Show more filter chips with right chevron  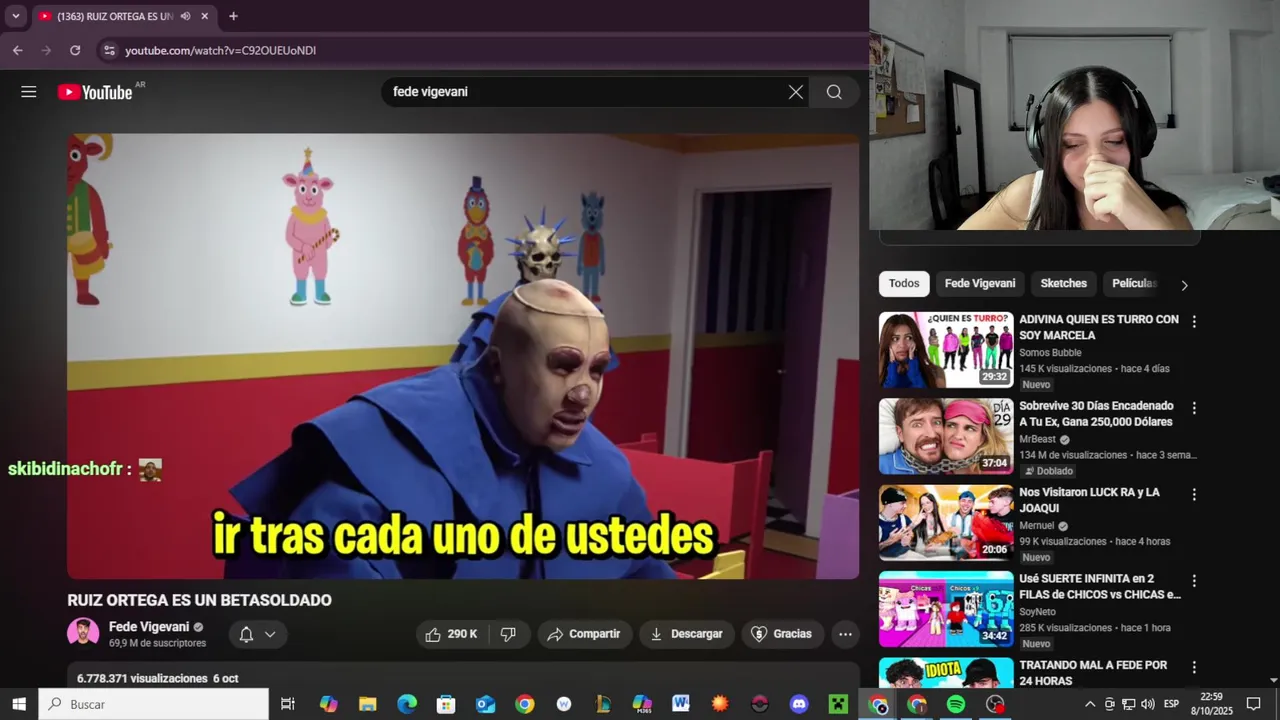[x=1184, y=285]
